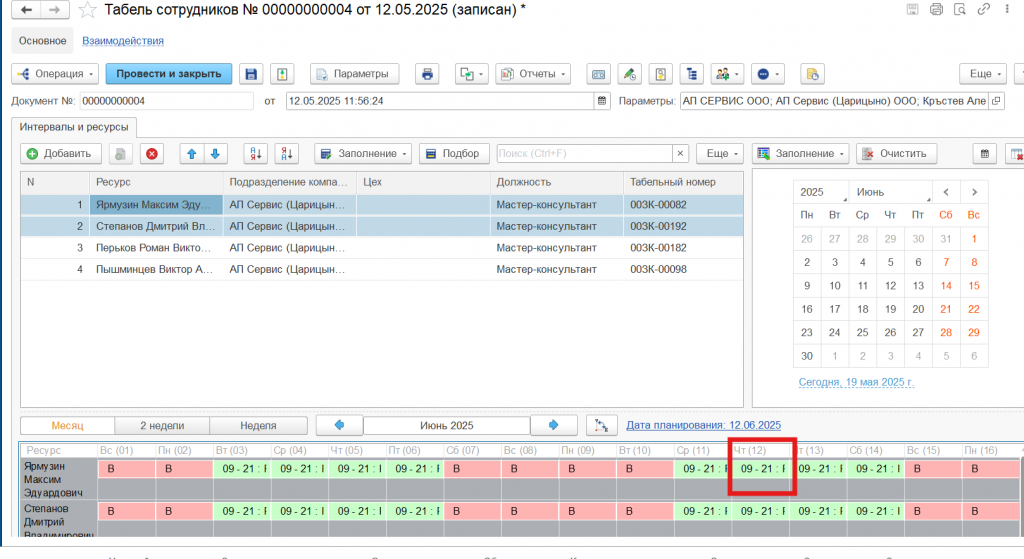
Task: Go to next month with right blue arrow
Action: [554, 425]
